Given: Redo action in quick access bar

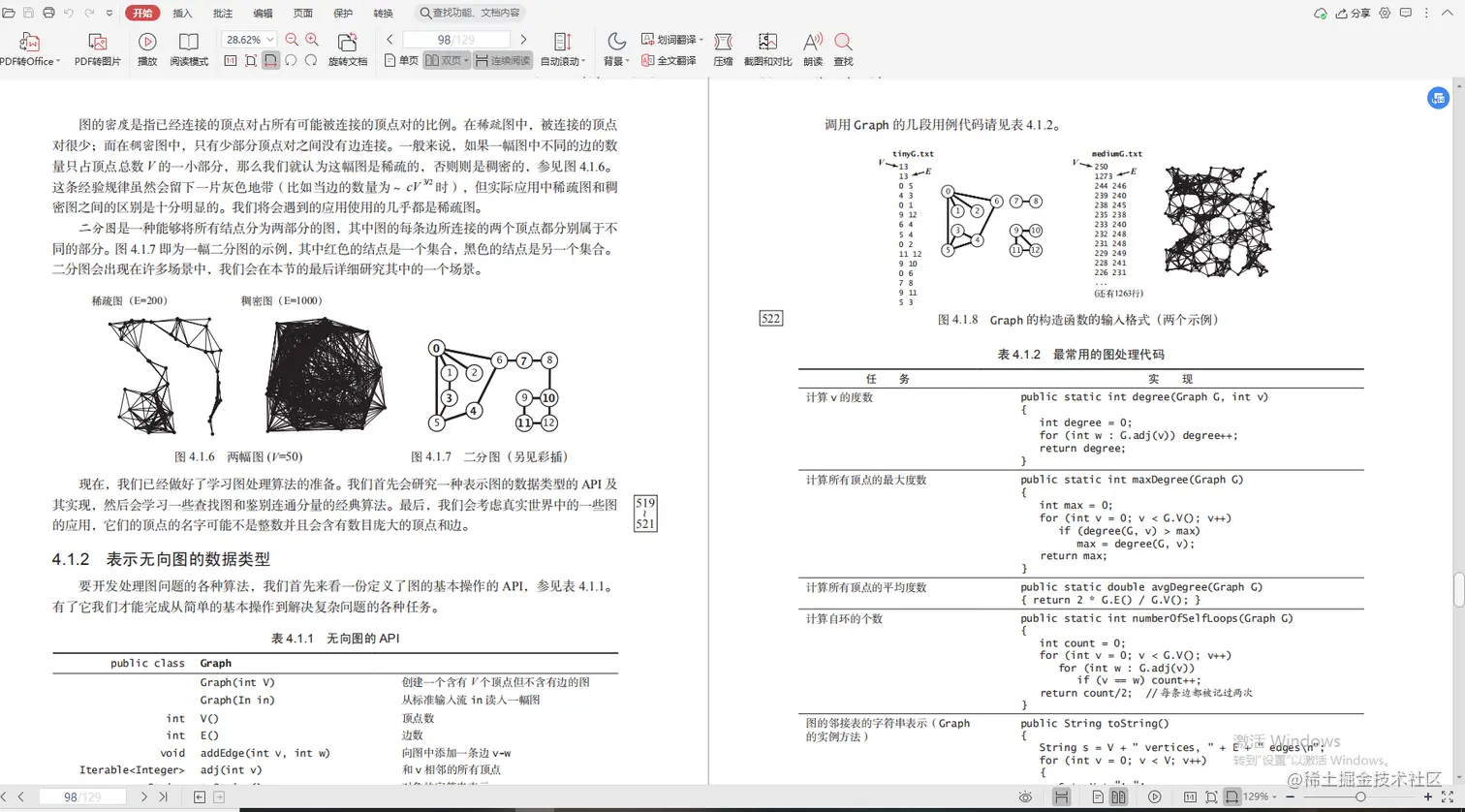Looking at the screenshot, I should 89,14.
